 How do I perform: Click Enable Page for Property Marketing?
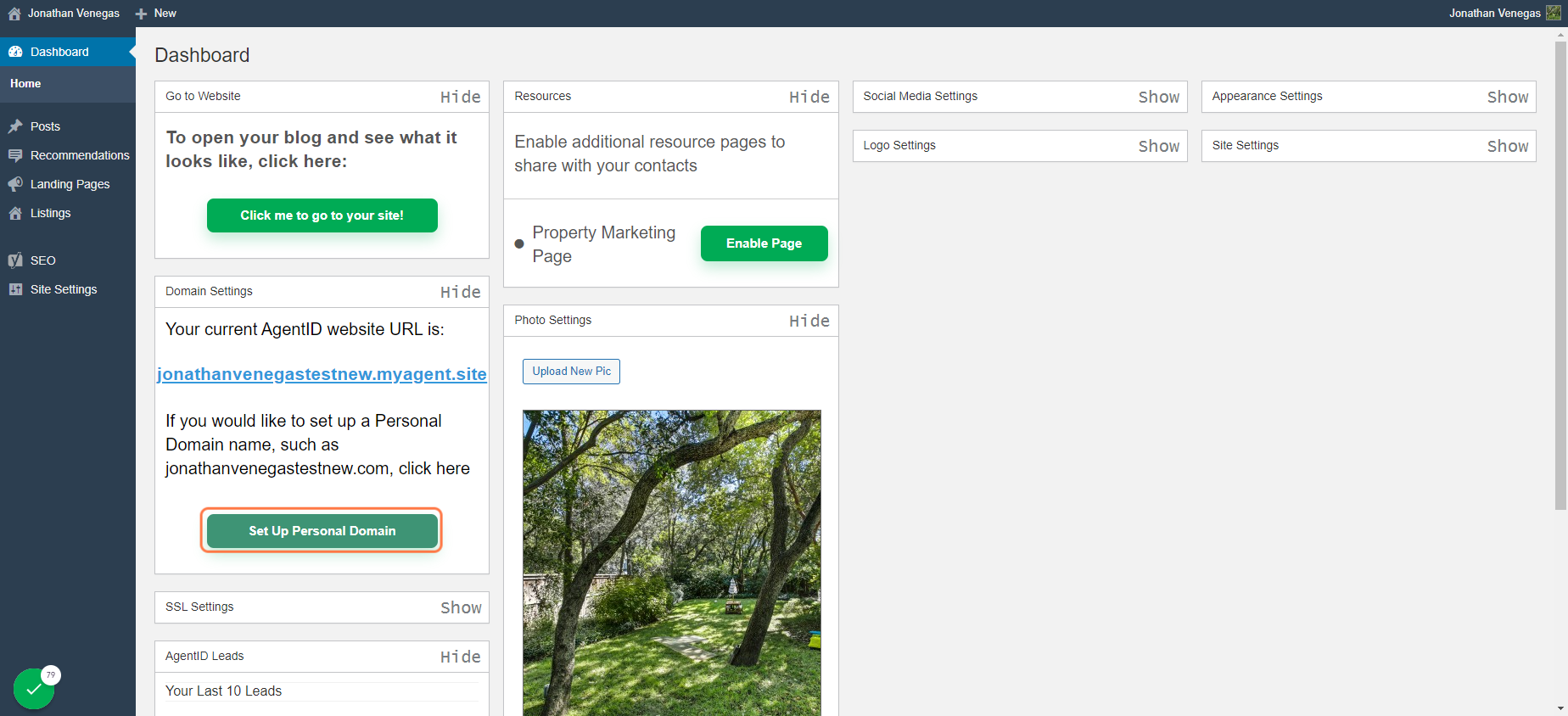[764, 243]
